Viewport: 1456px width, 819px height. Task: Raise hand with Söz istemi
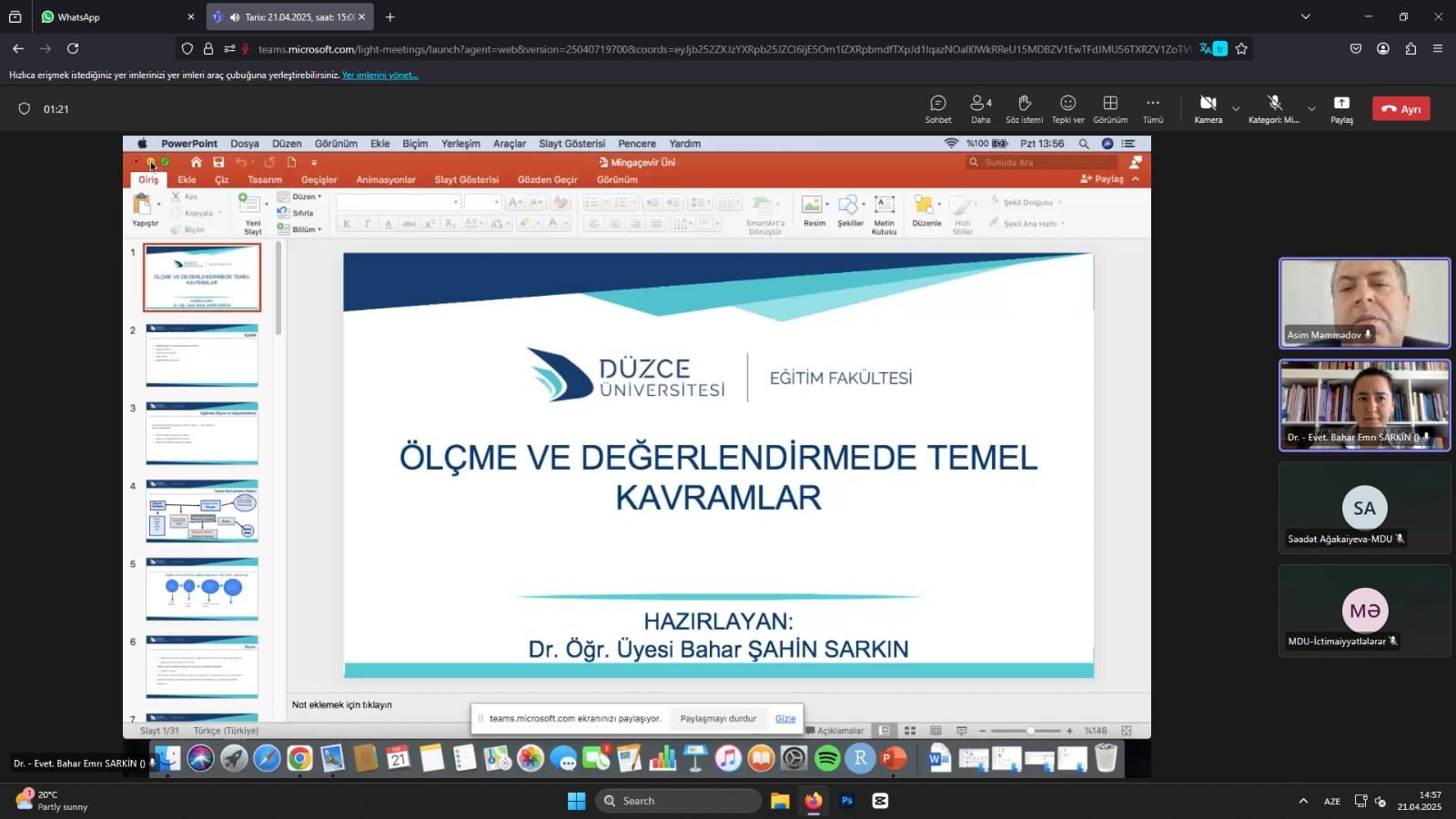1024,109
